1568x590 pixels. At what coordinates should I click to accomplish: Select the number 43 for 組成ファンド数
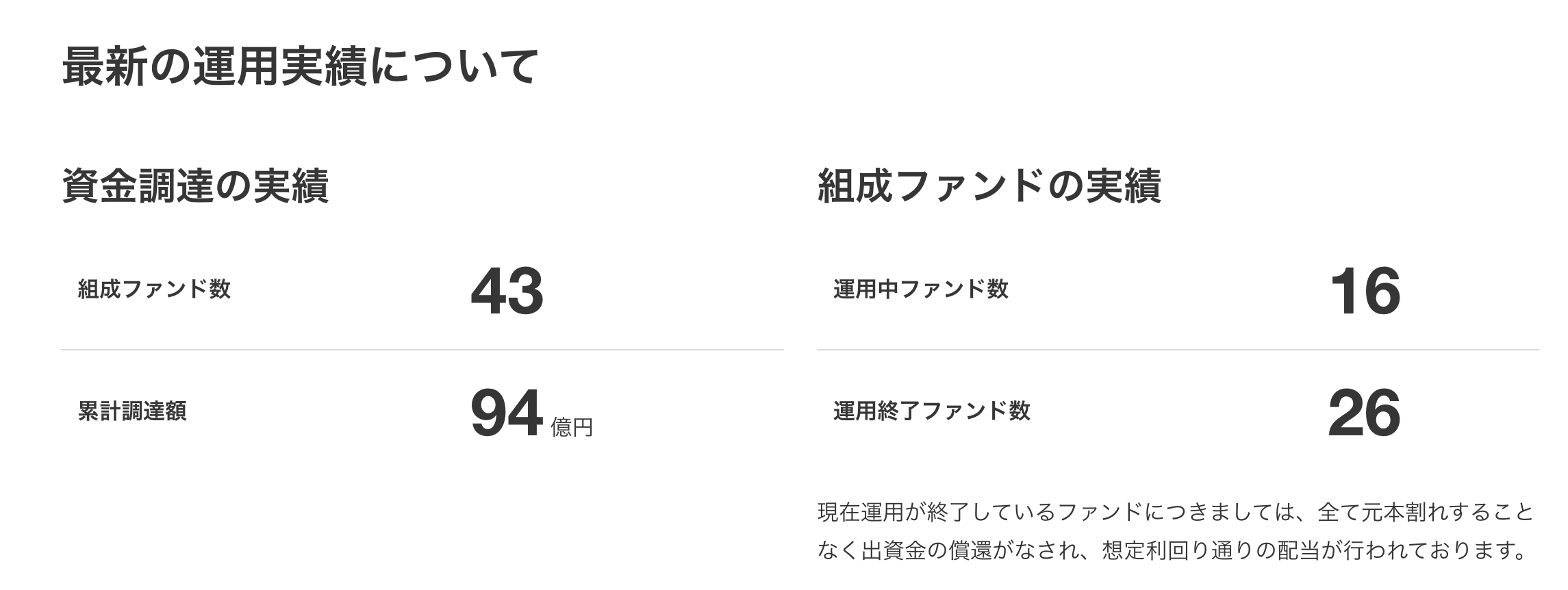pos(507,292)
